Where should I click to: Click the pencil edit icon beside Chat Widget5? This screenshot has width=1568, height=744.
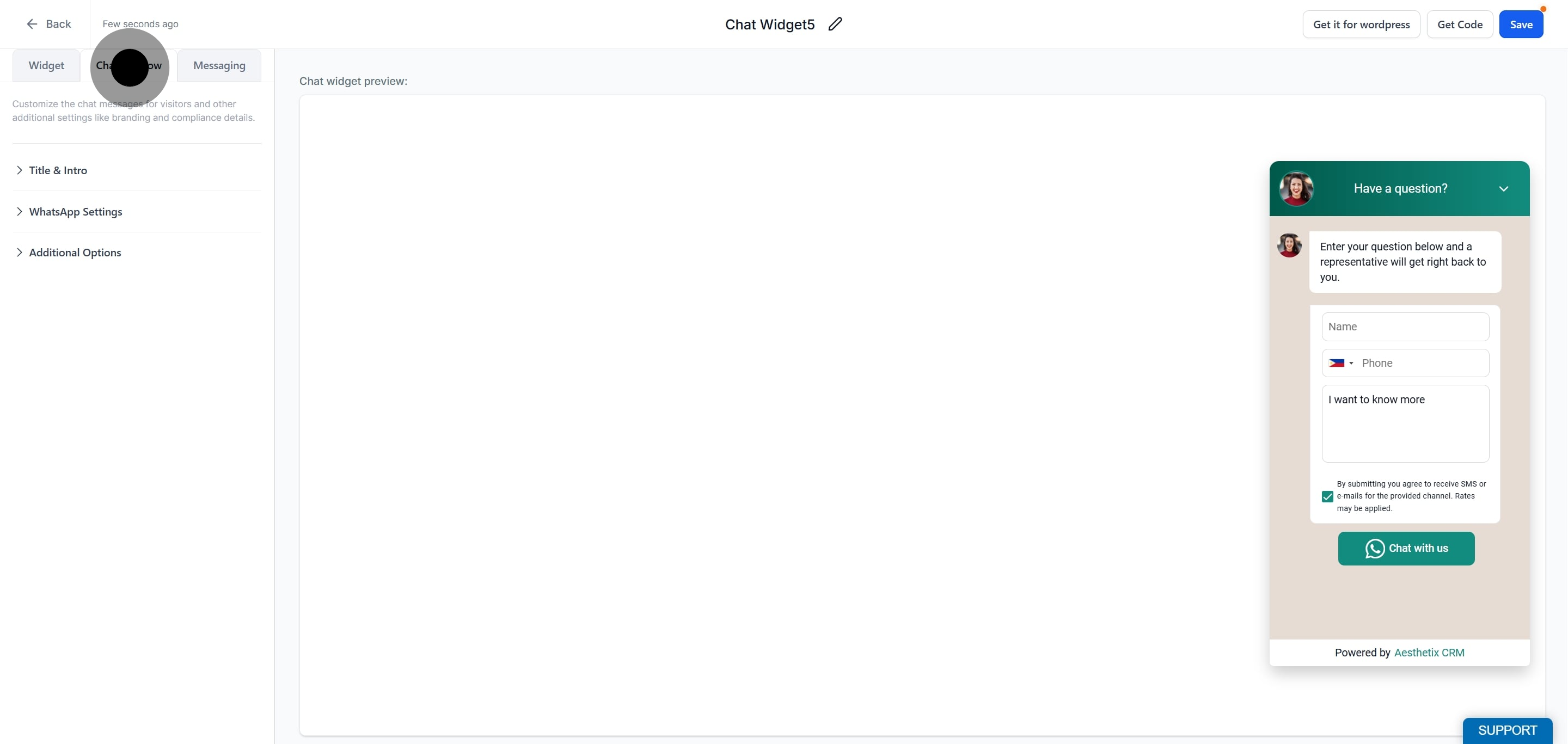[x=835, y=24]
